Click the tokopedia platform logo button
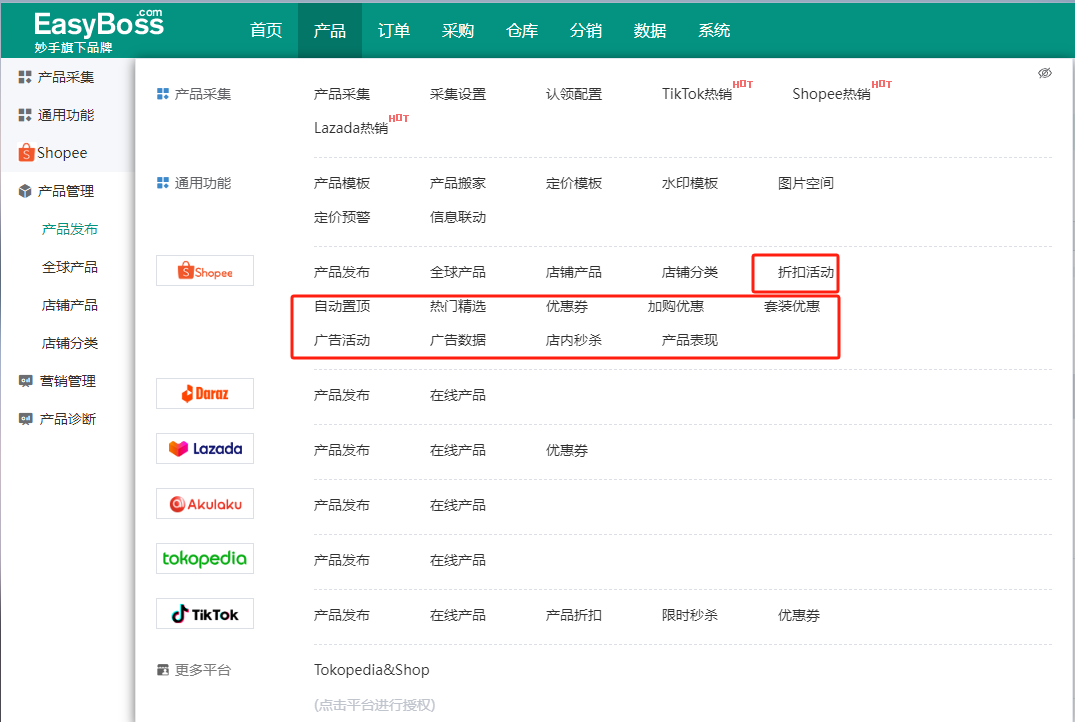The height and width of the screenshot is (722, 1075). coord(205,559)
